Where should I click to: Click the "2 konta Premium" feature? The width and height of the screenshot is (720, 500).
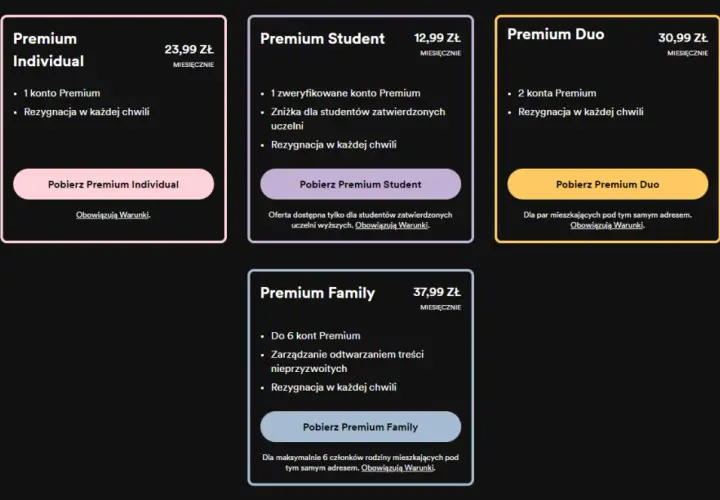(557, 93)
